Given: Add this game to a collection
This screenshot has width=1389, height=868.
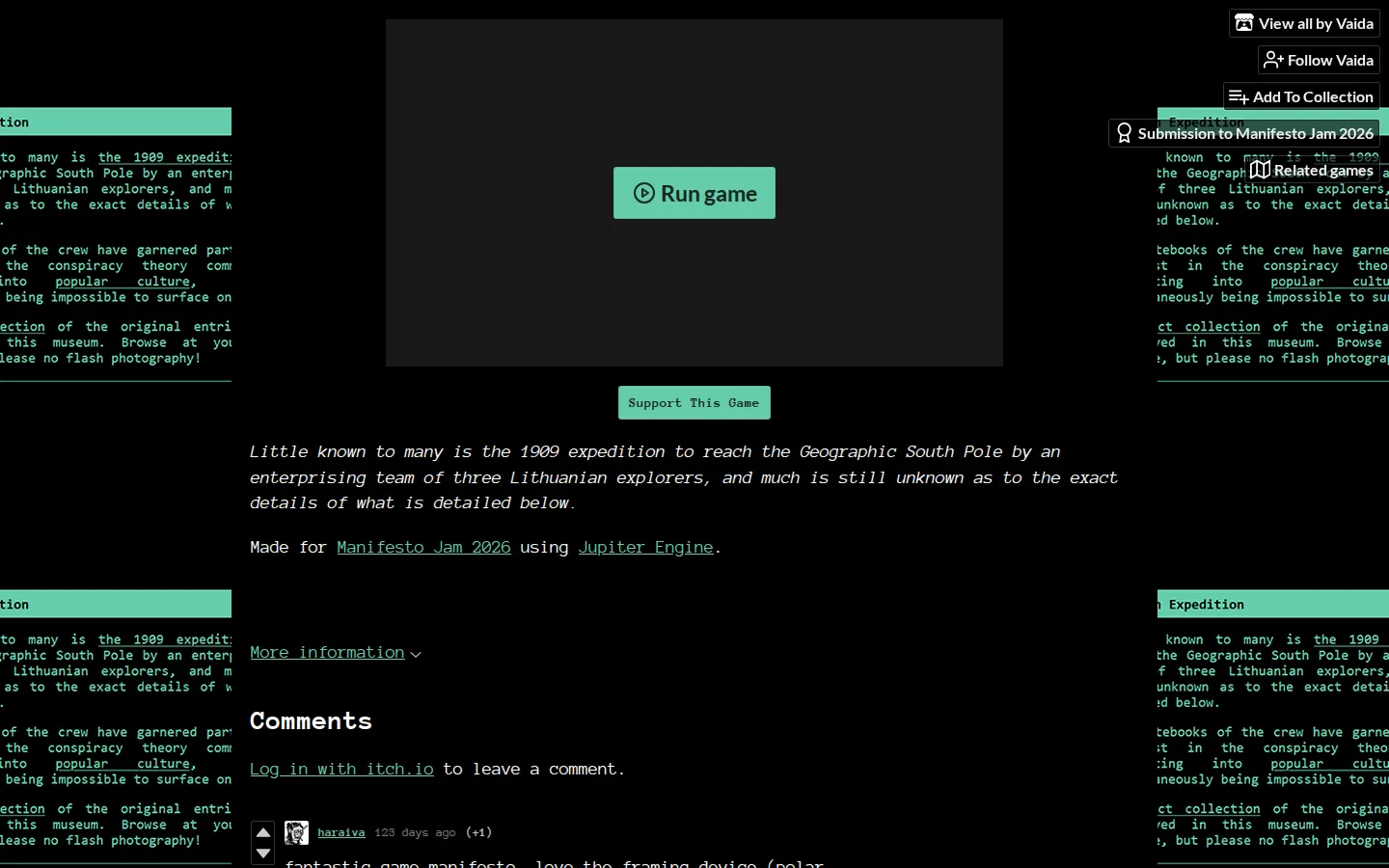Looking at the screenshot, I should click(1301, 96).
